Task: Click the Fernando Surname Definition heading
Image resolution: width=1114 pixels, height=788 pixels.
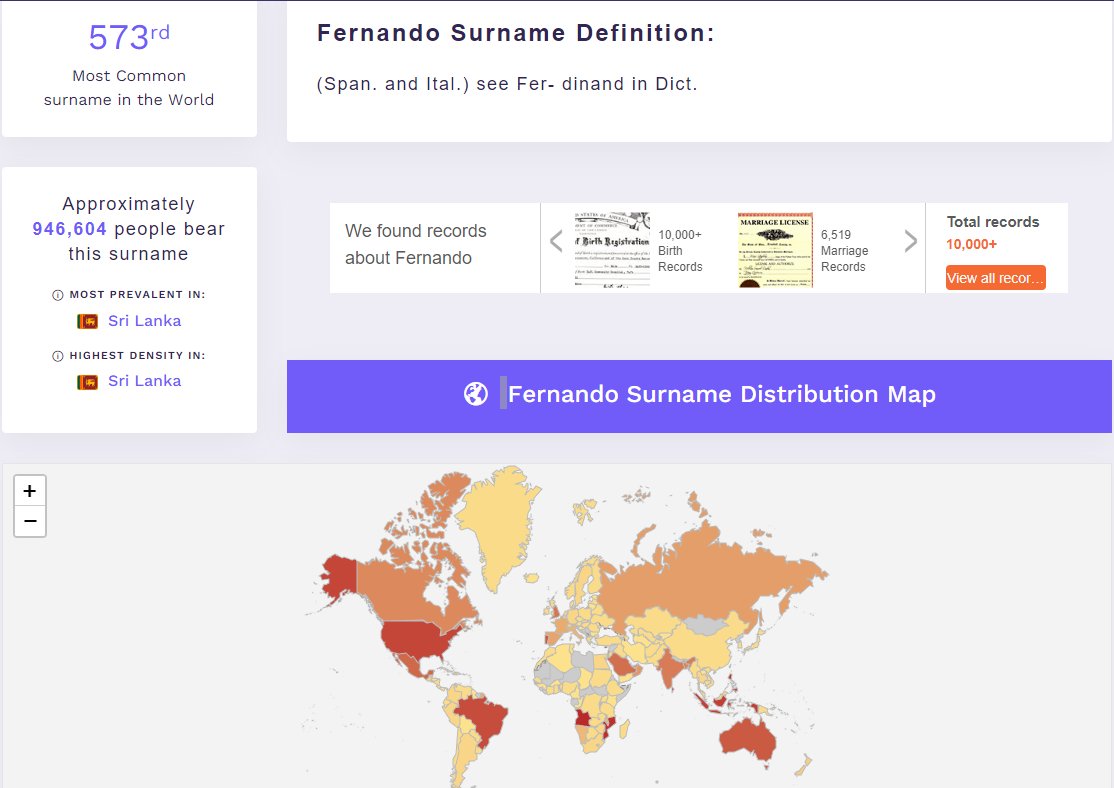Action: click(516, 33)
